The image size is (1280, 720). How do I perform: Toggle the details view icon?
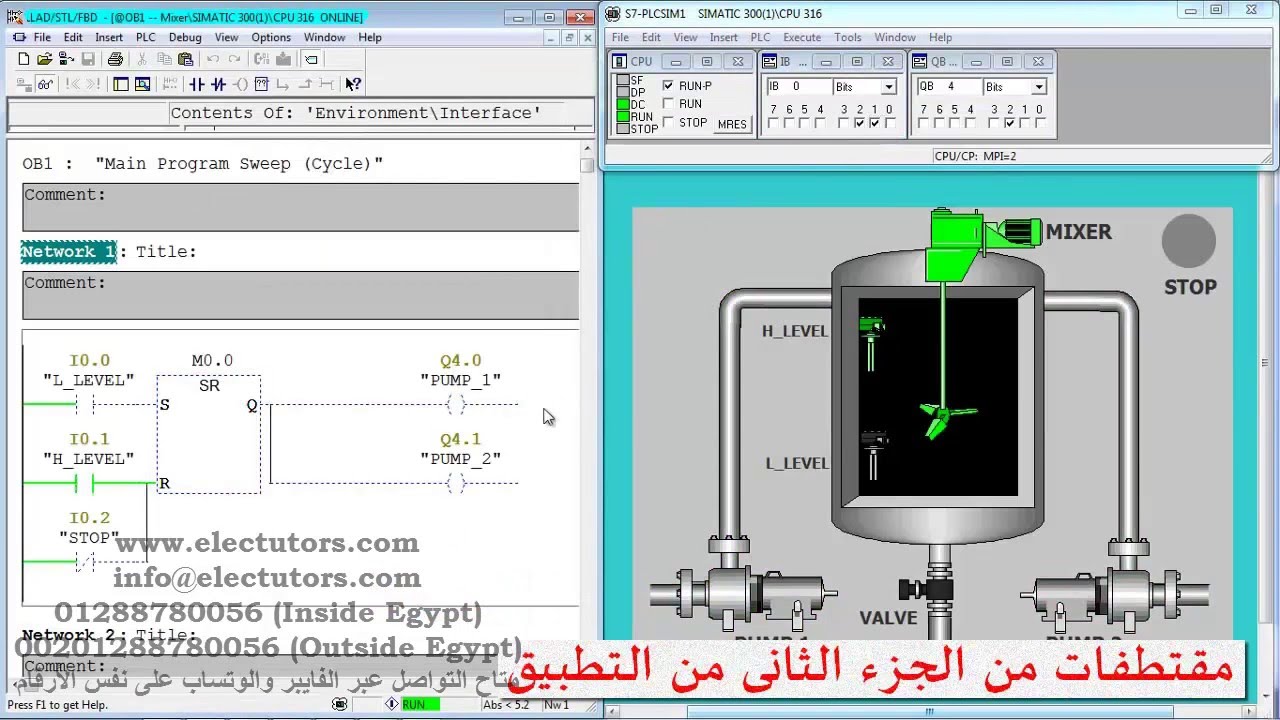point(143,85)
